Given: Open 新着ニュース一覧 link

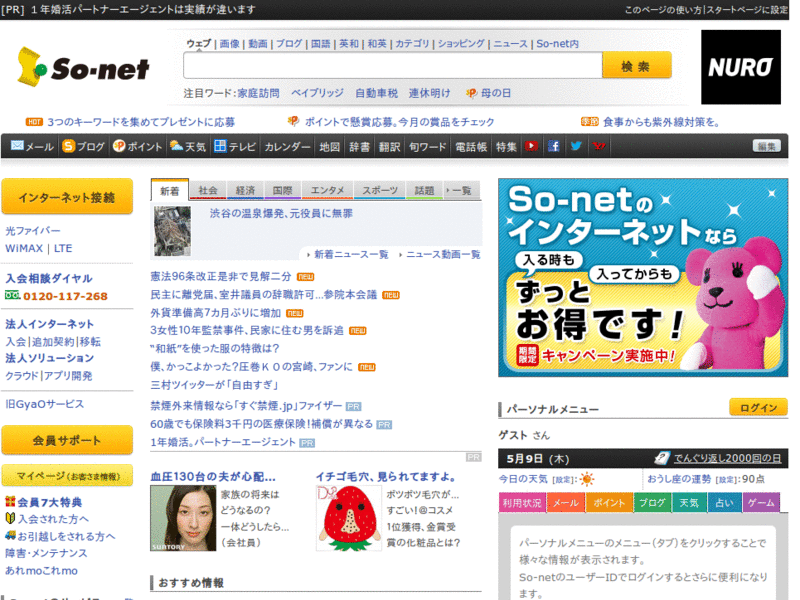Looking at the screenshot, I should [351, 254].
